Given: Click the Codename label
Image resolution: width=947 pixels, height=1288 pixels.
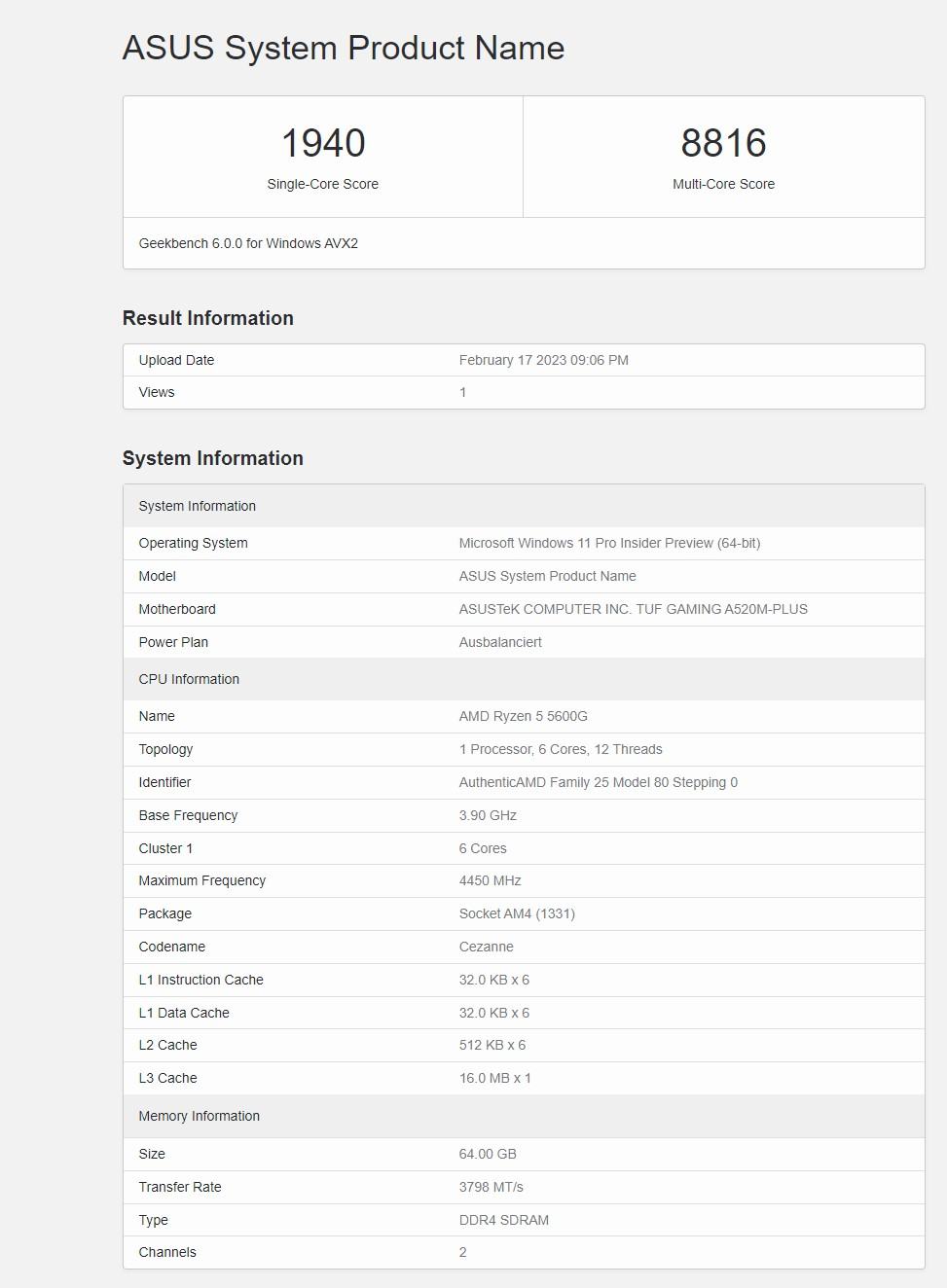Looking at the screenshot, I should (x=171, y=947).
